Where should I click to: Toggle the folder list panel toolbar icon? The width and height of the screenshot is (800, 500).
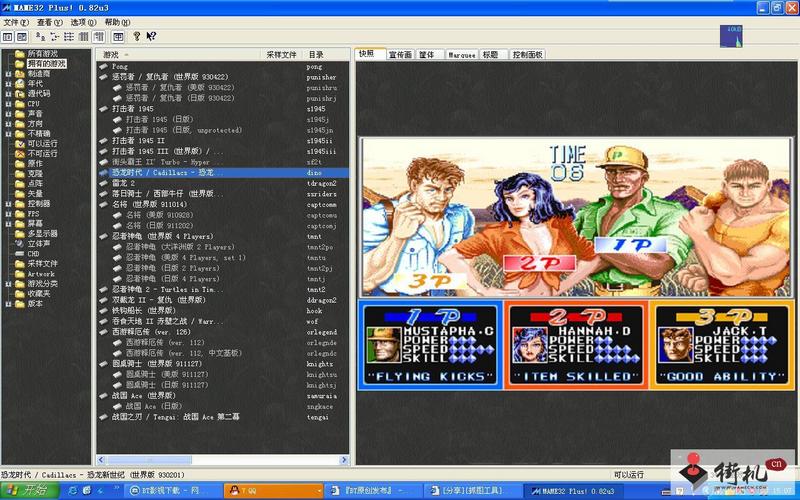pyautogui.click(x=7, y=37)
